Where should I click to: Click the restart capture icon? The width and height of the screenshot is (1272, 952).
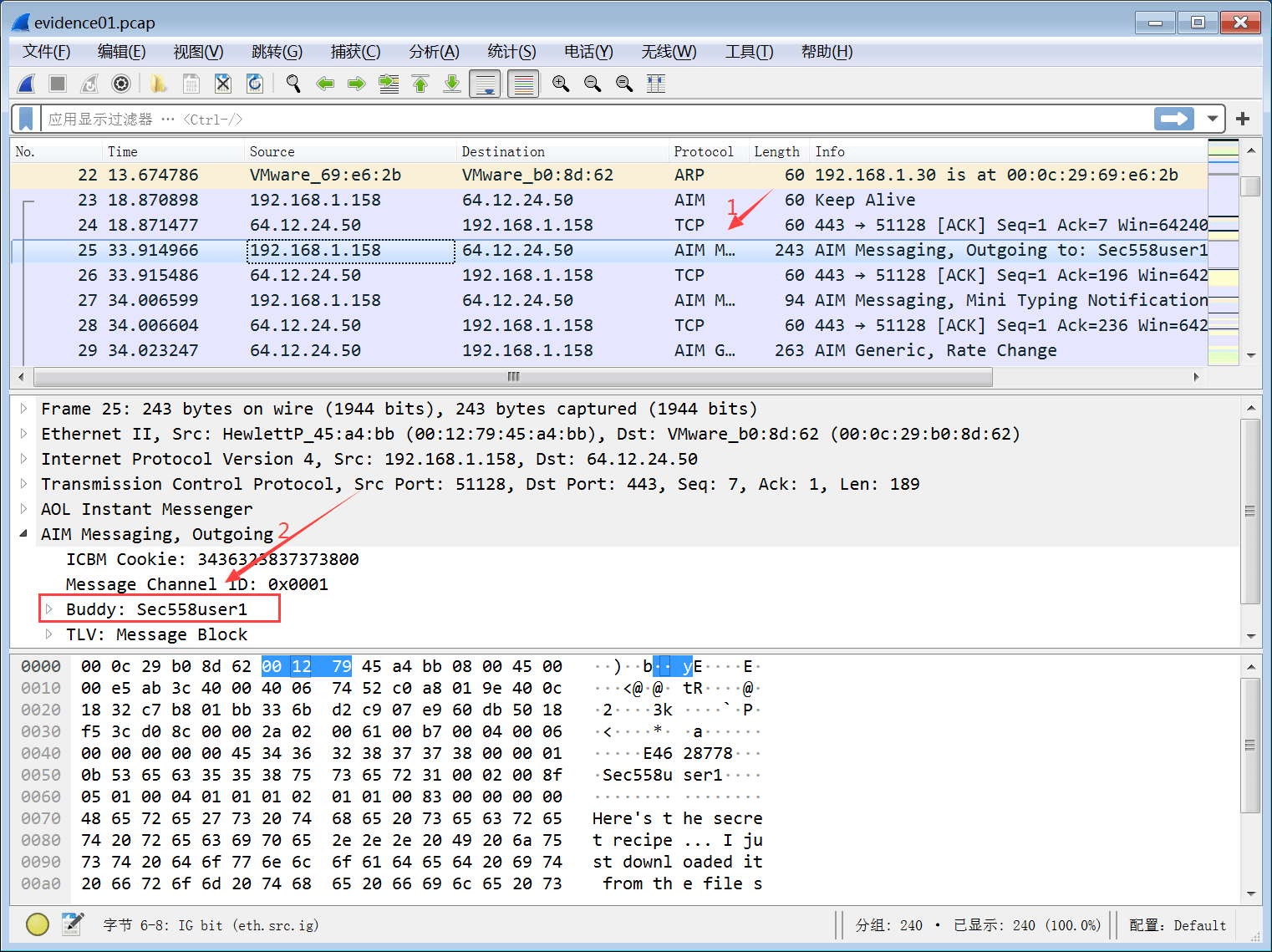coord(89,84)
